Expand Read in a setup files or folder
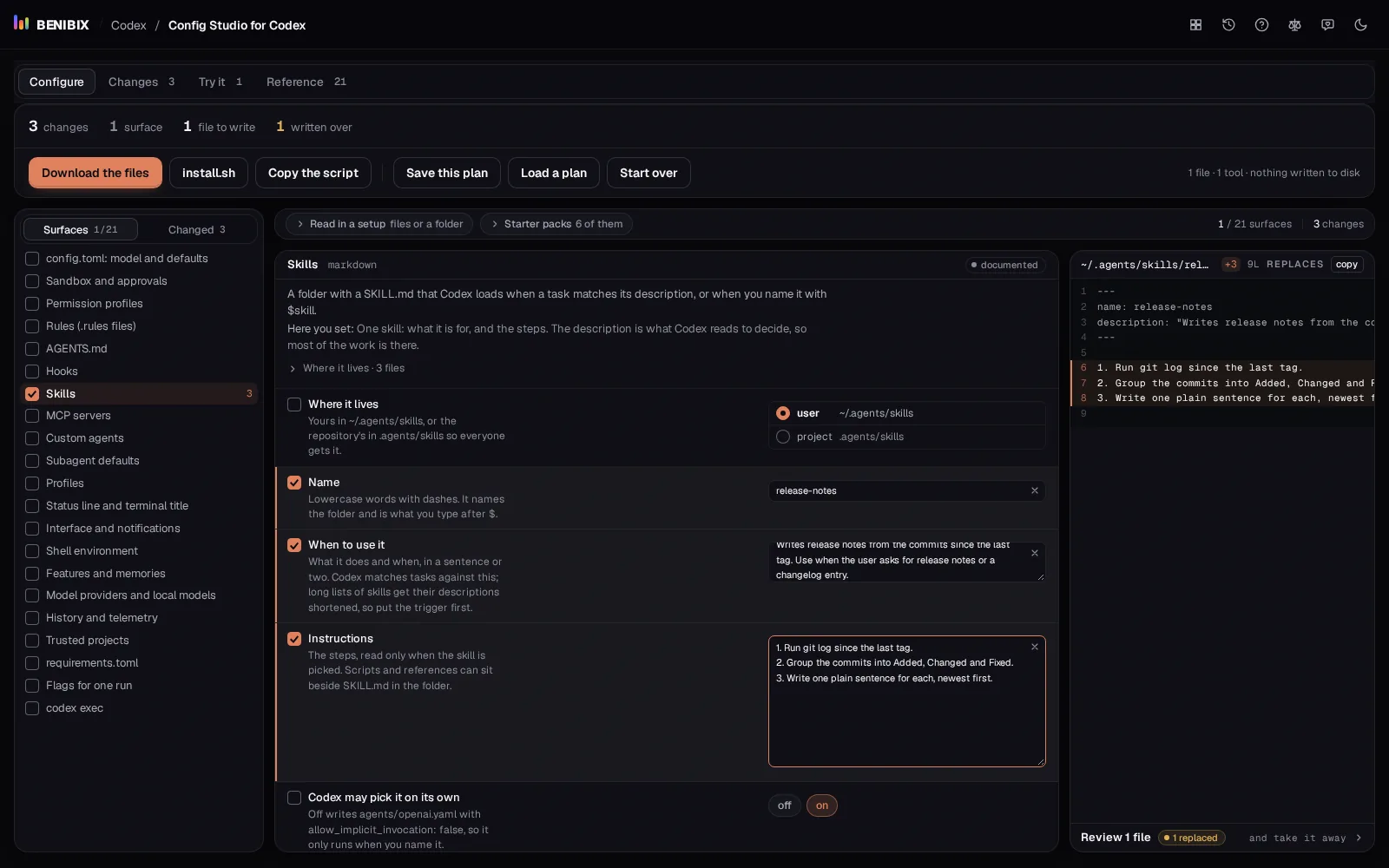Image resolution: width=1389 pixels, height=868 pixels. pos(379,224)
